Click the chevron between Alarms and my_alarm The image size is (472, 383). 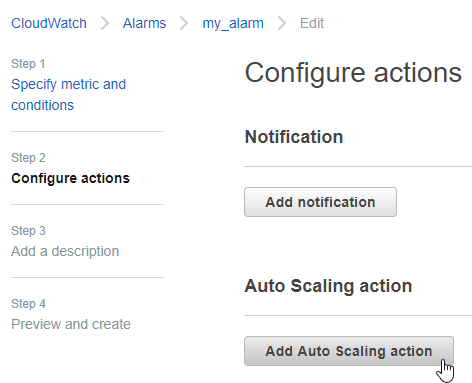(184, 23)
